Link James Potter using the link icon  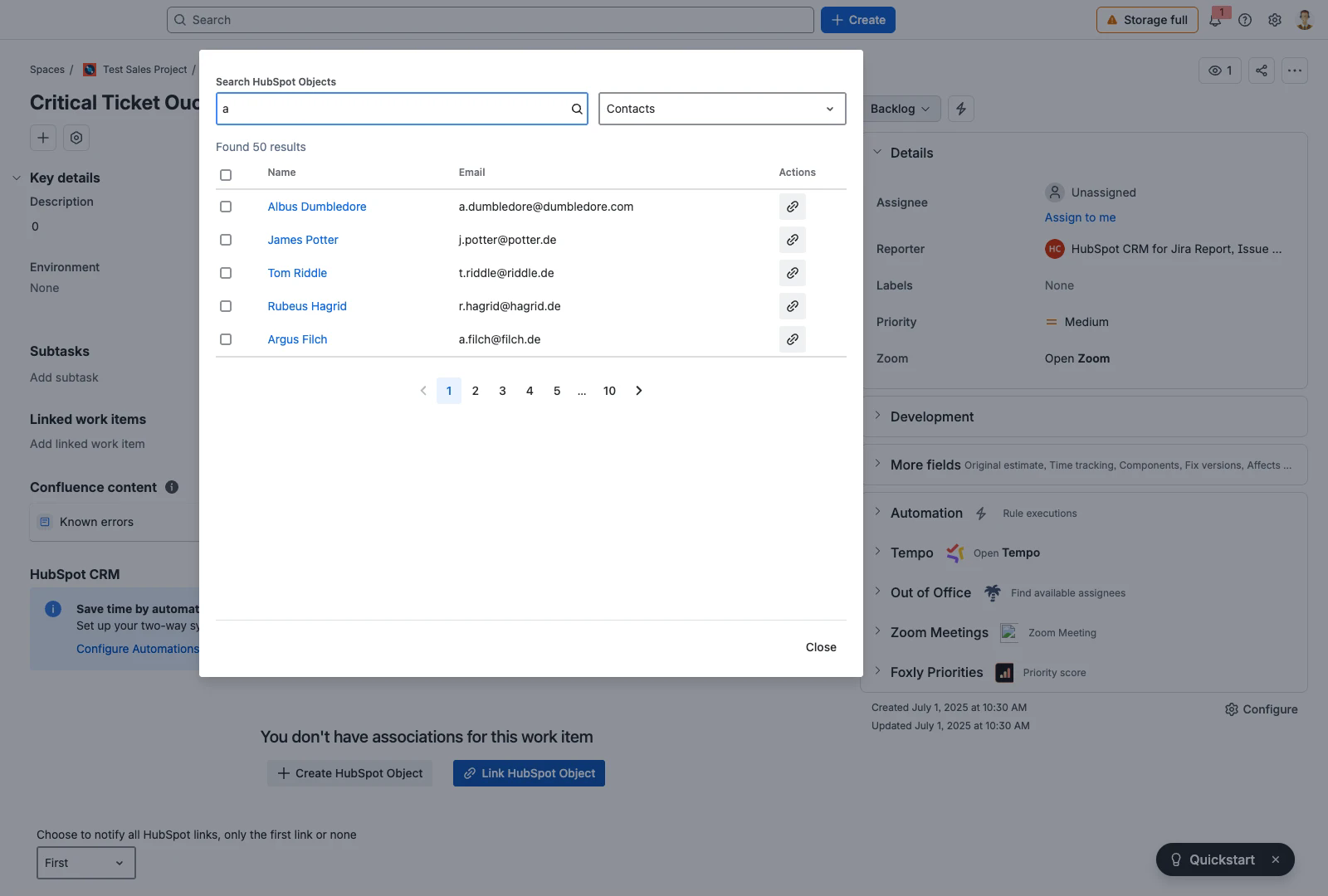[793, 240]
